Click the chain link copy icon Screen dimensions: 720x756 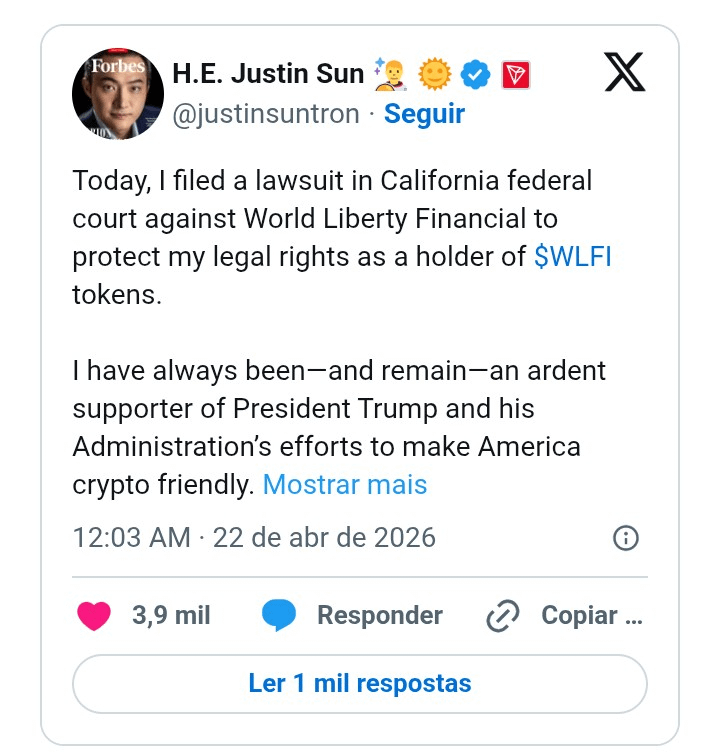(x=502, y=616)
